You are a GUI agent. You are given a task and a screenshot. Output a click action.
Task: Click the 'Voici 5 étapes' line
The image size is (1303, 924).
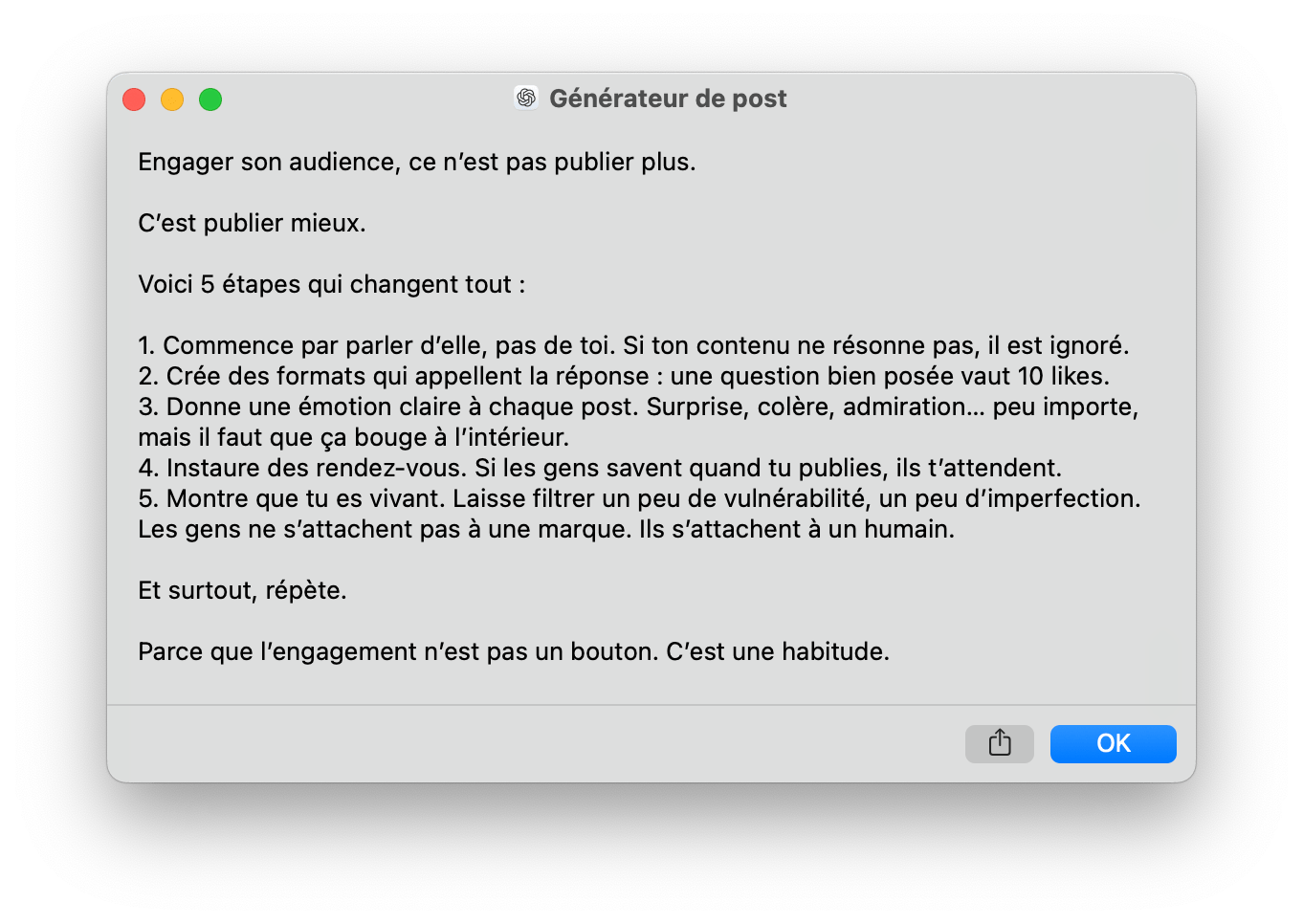coord(332,284)
